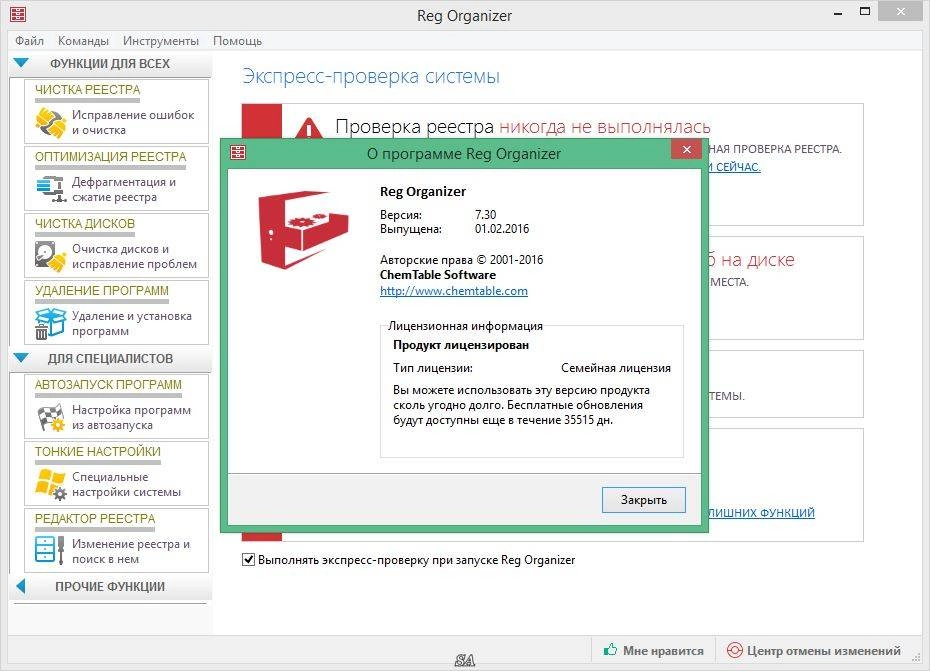
Task: Click the disk cleaning hard drive icon
Action: (x=50, y=256)
